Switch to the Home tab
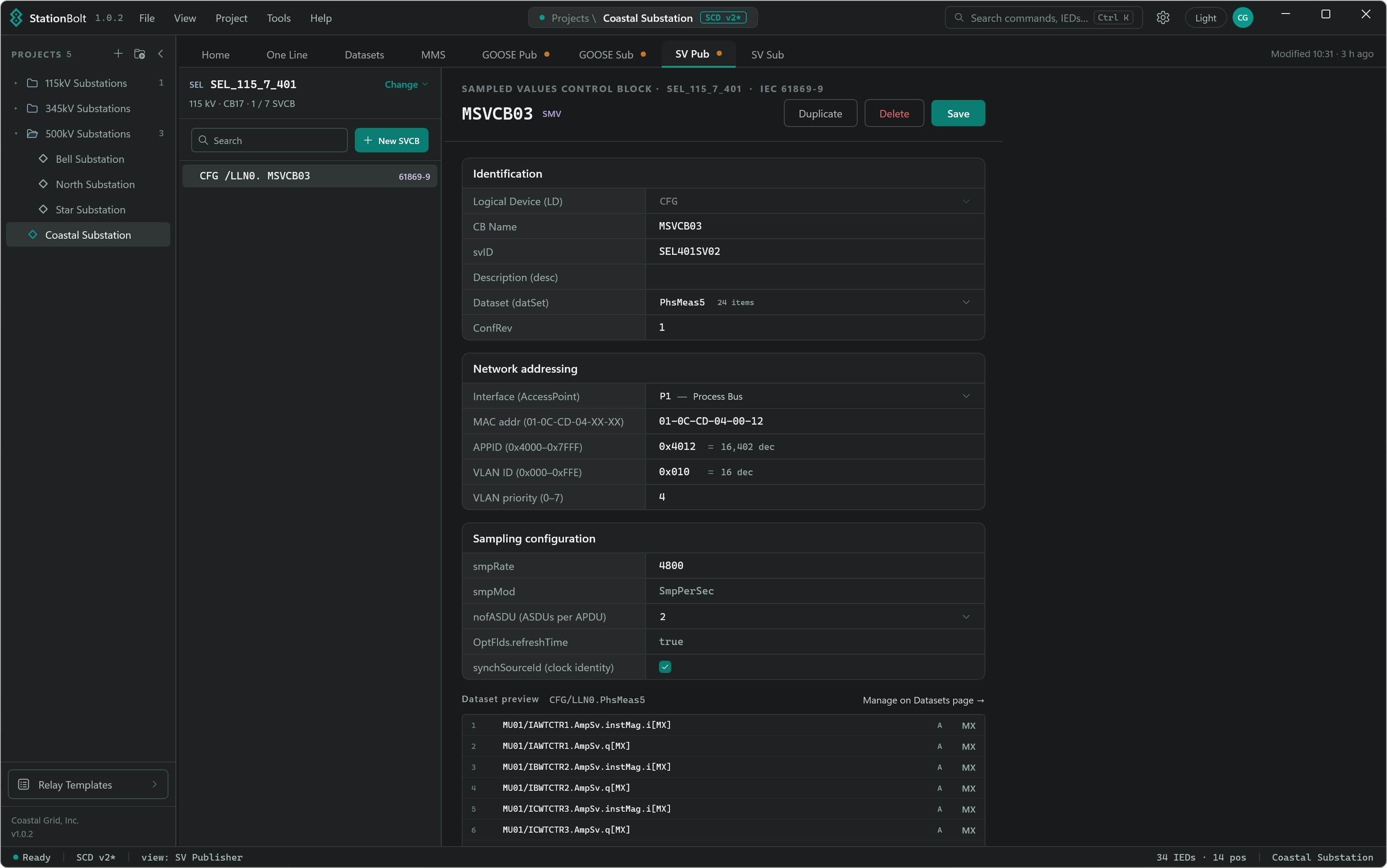 pyautogui.click(x=215, y=55)
